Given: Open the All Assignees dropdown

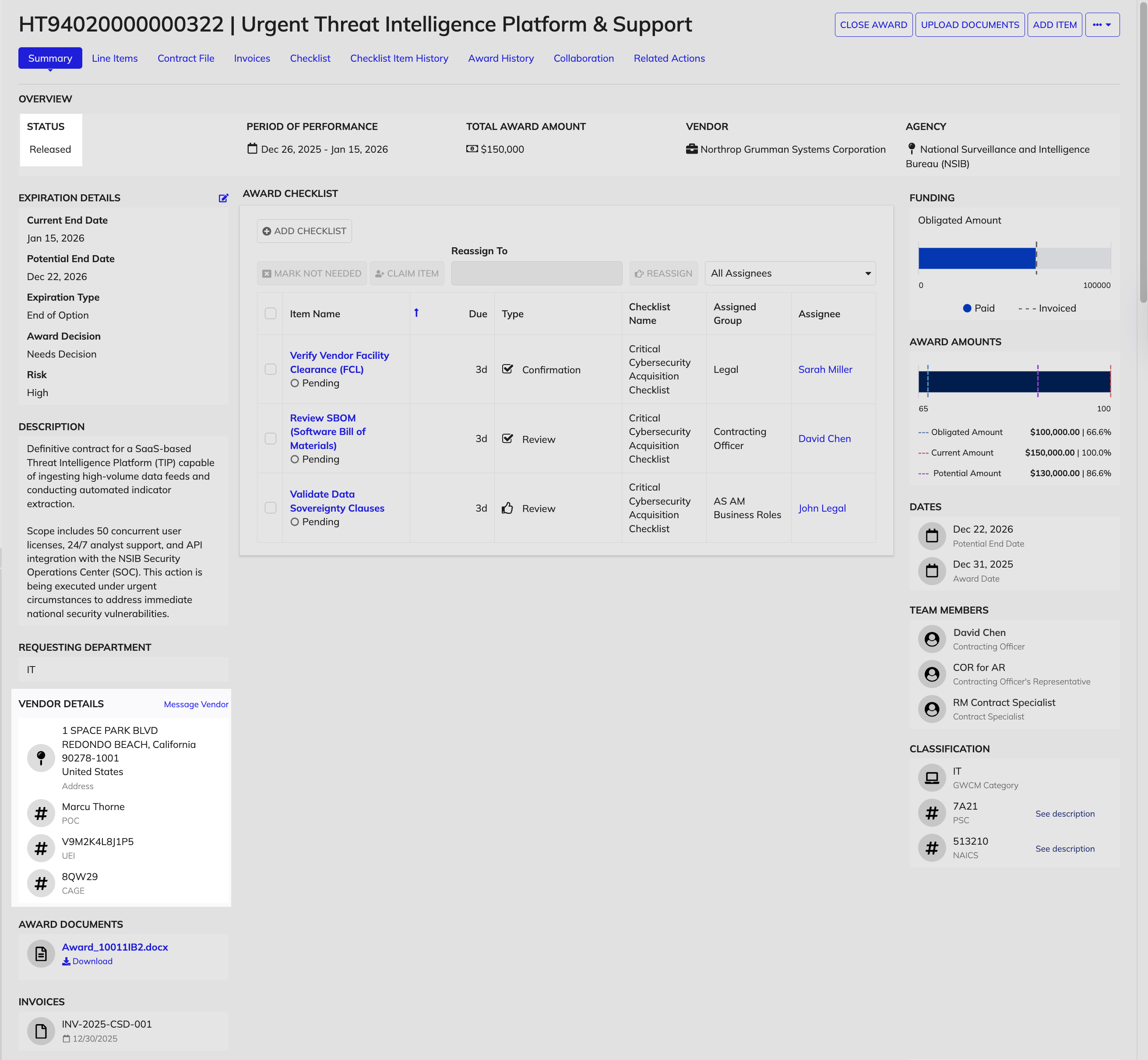Looking at the screenshot, I should [x=790, y=273].
